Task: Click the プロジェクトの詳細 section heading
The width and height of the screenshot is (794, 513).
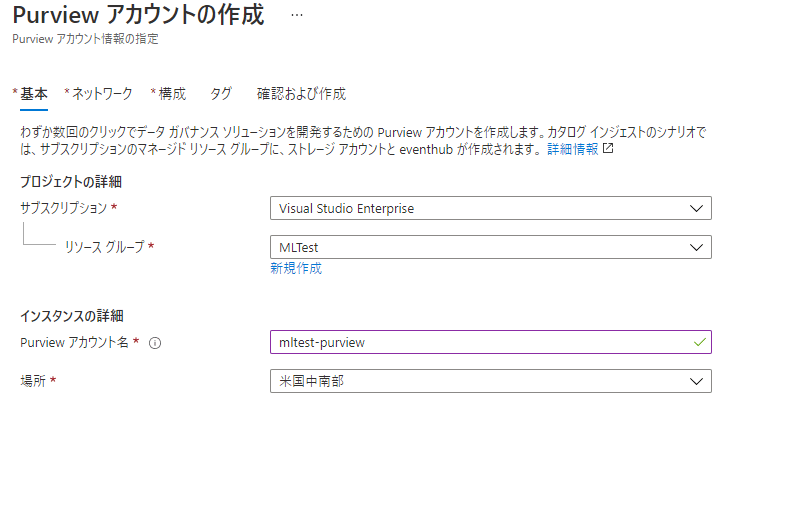Action: [71, 181]
